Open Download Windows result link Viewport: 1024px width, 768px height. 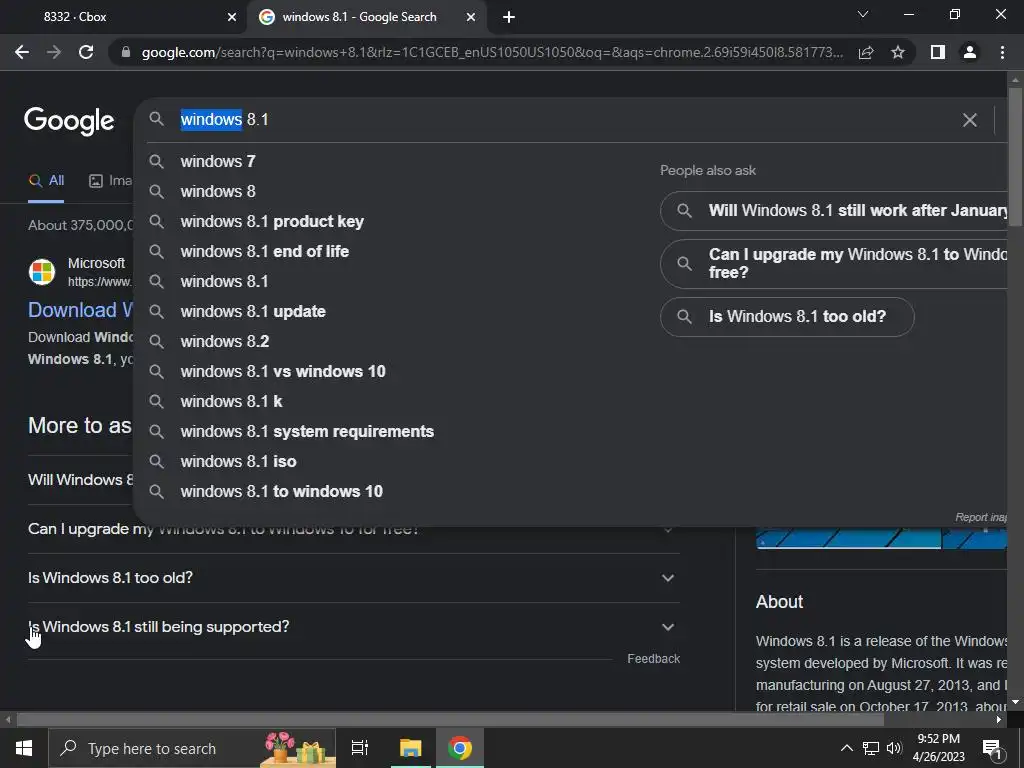click(x=81, y=310)
